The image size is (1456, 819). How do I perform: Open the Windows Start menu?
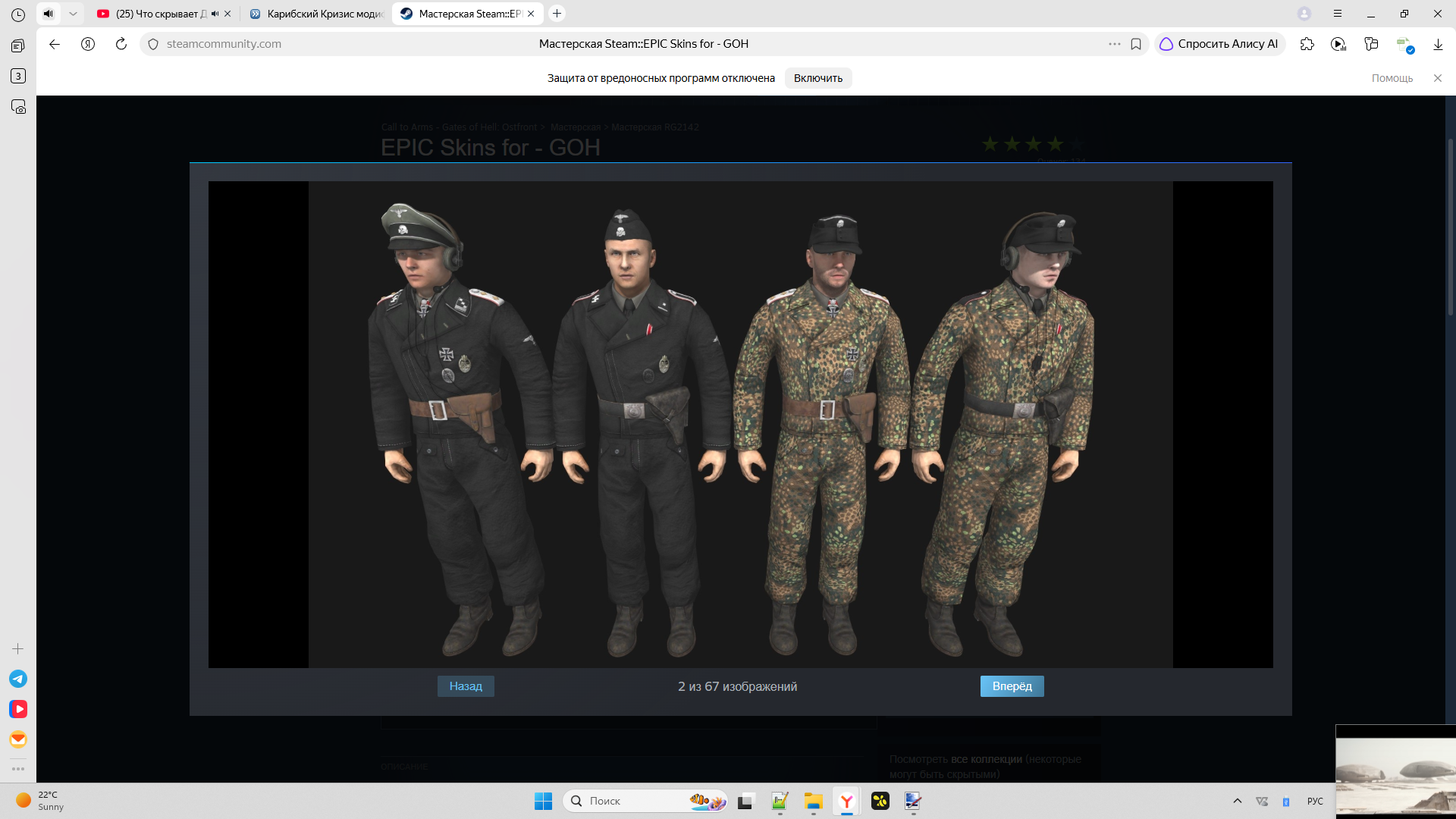[x=543, y=801]
